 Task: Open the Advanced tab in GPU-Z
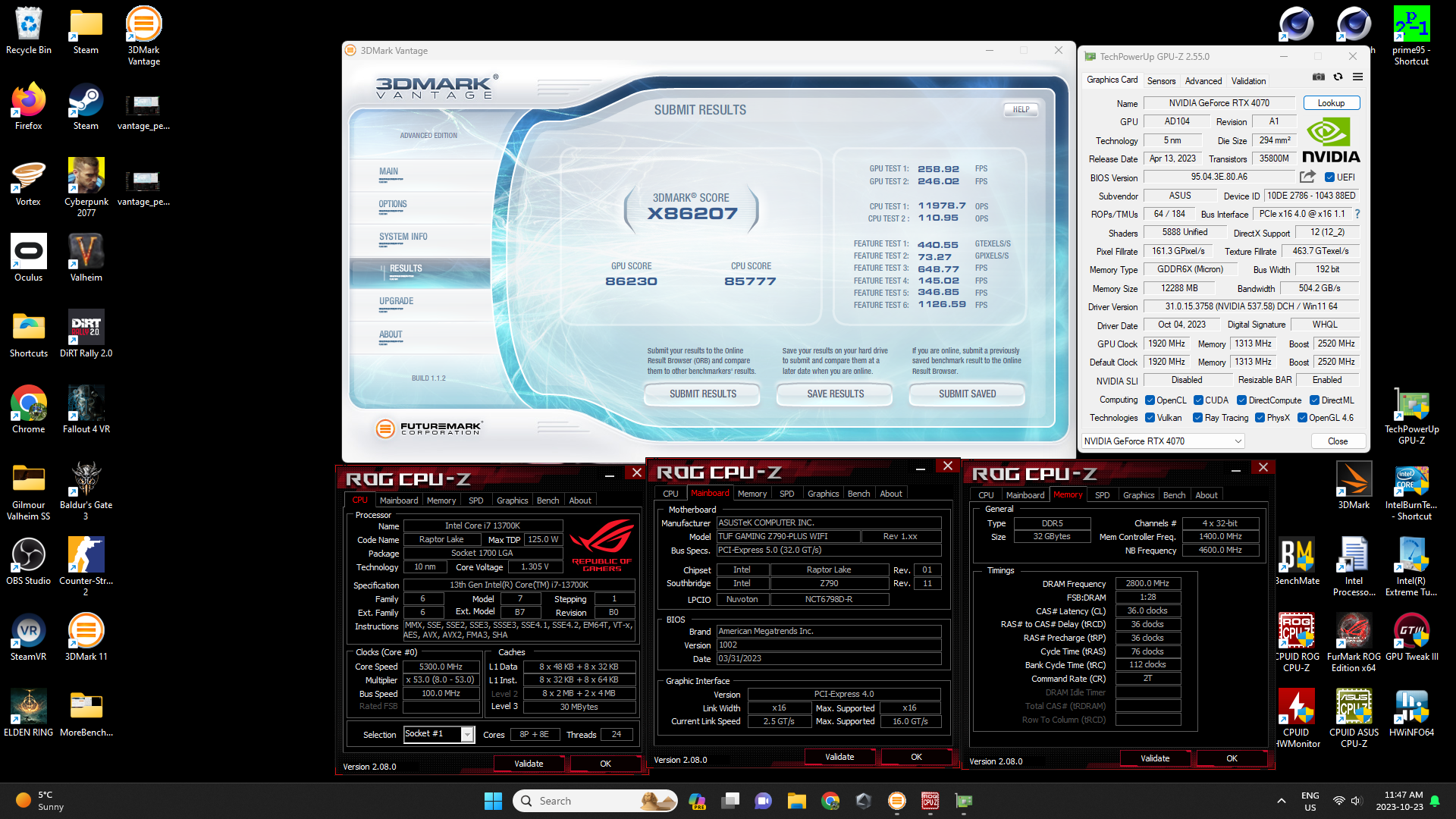(x=1203, y=81)
